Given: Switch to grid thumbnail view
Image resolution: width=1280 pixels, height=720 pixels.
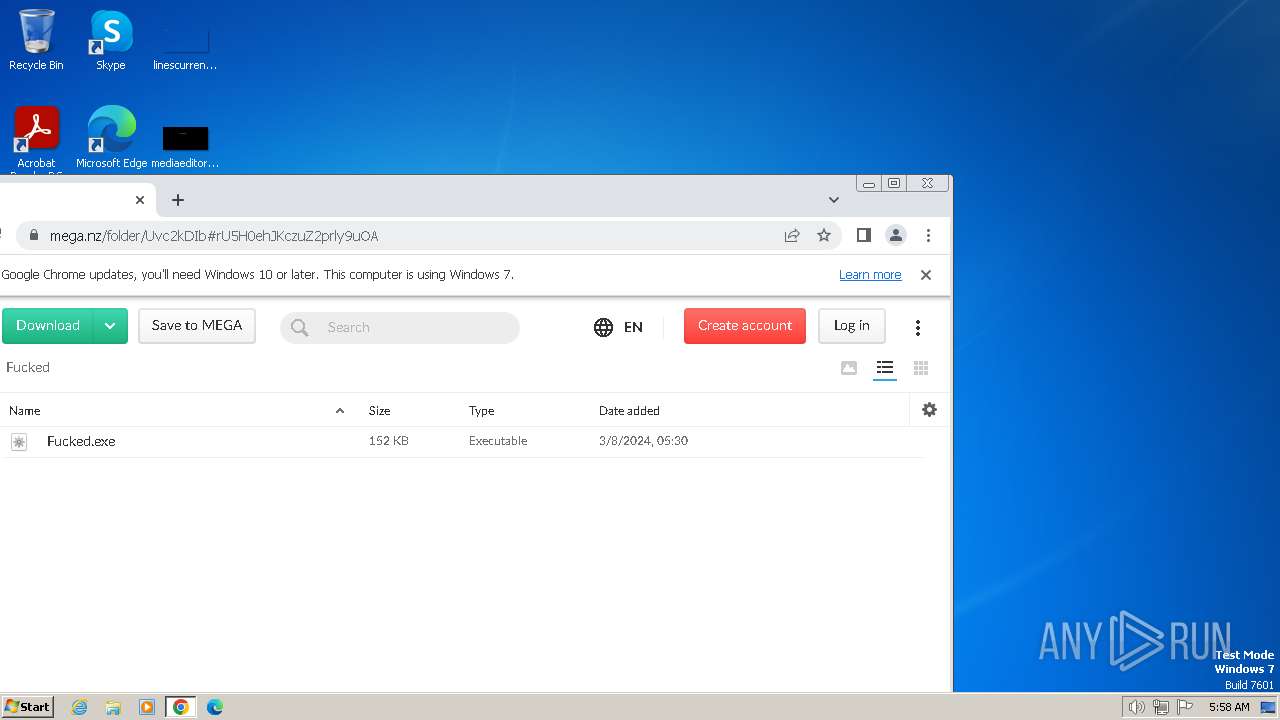Looking at the screenshot, I should point(921,368).
